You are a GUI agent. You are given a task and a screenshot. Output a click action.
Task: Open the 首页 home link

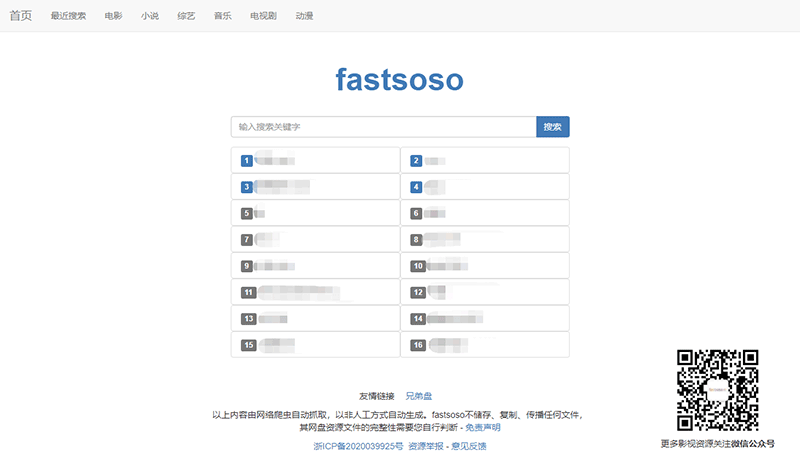(20, 16)
